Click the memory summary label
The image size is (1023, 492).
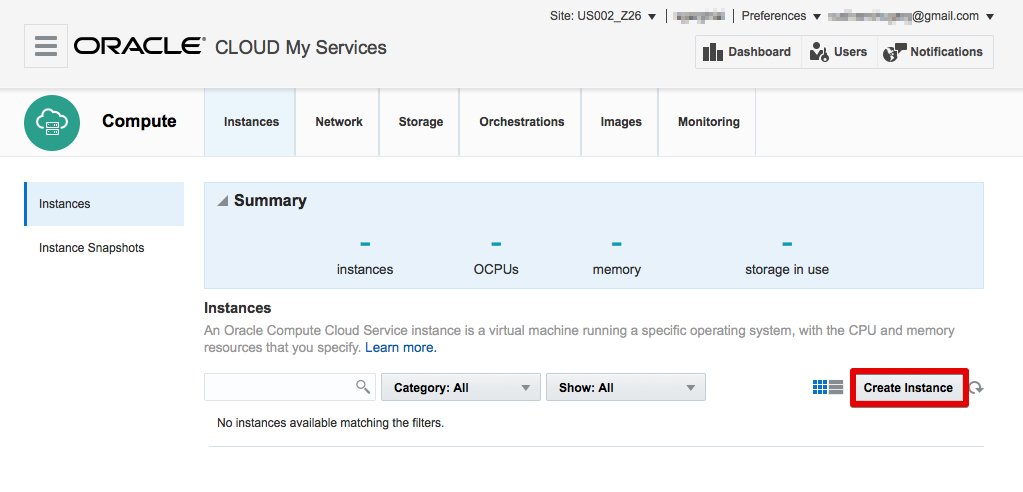click(x=617, y=269)
